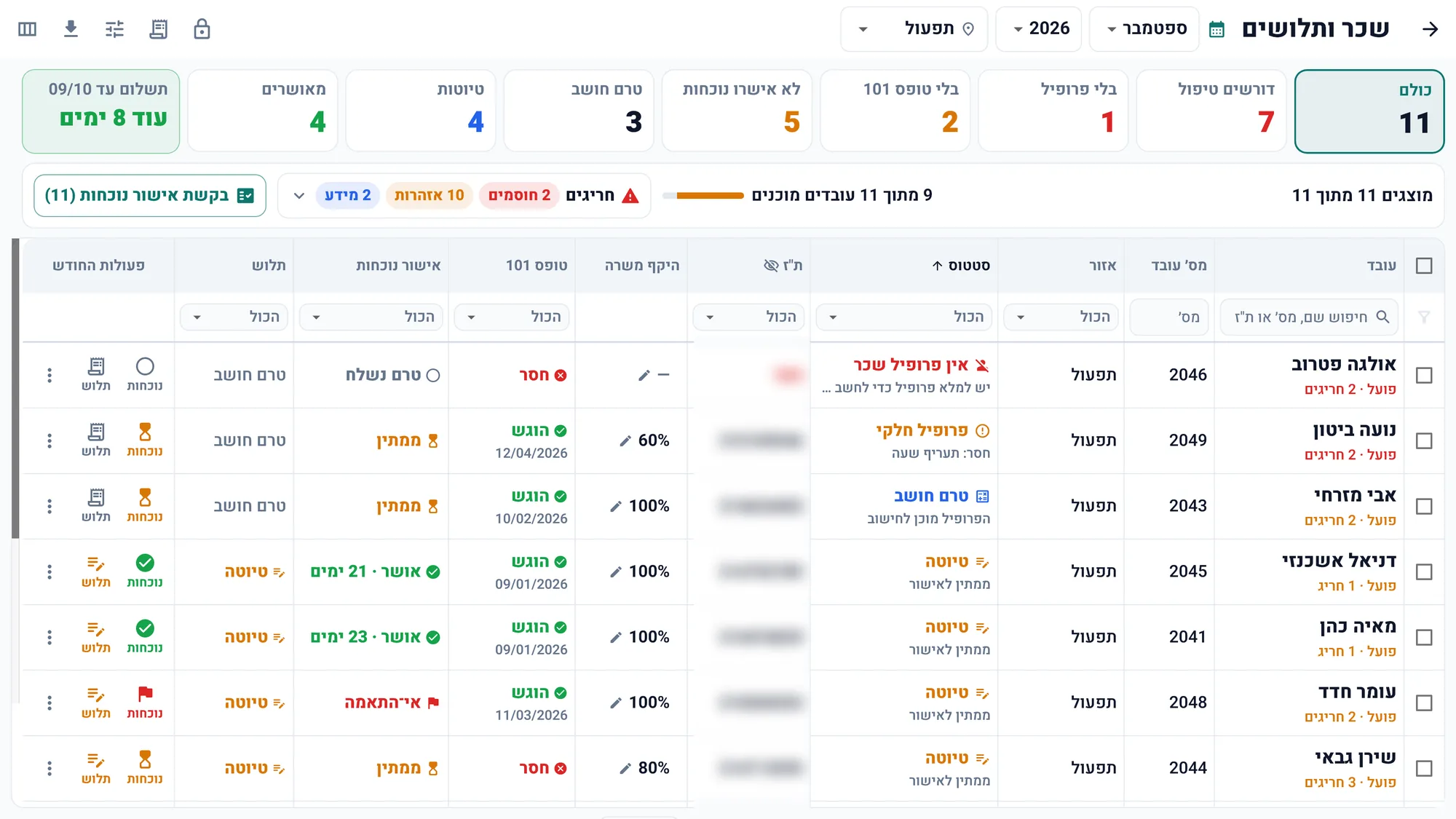Open three-dot menu for שירן גבאי row

(49, 768)
